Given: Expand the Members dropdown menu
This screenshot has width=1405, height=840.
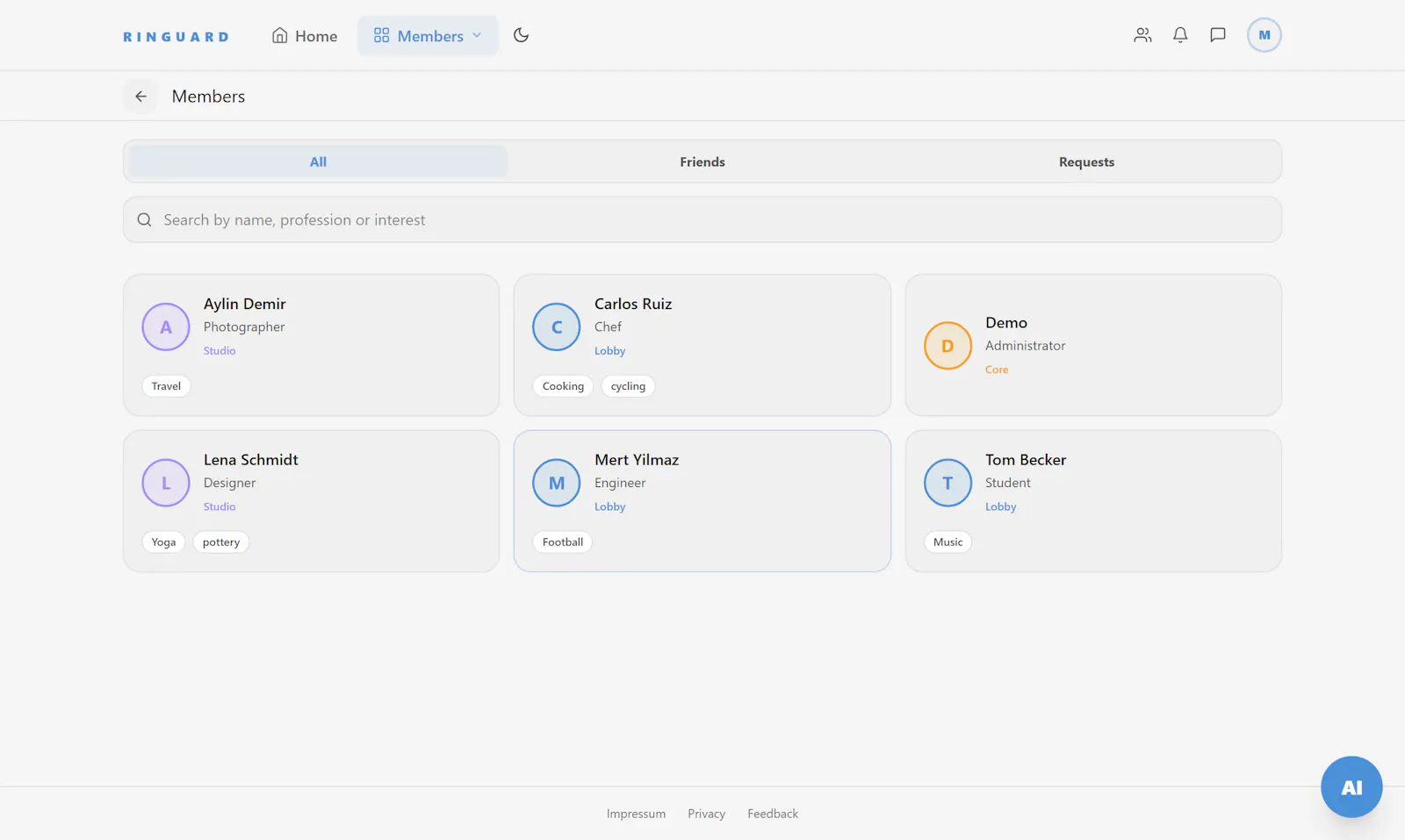Looking at the screenshot, I should (428, 36).
